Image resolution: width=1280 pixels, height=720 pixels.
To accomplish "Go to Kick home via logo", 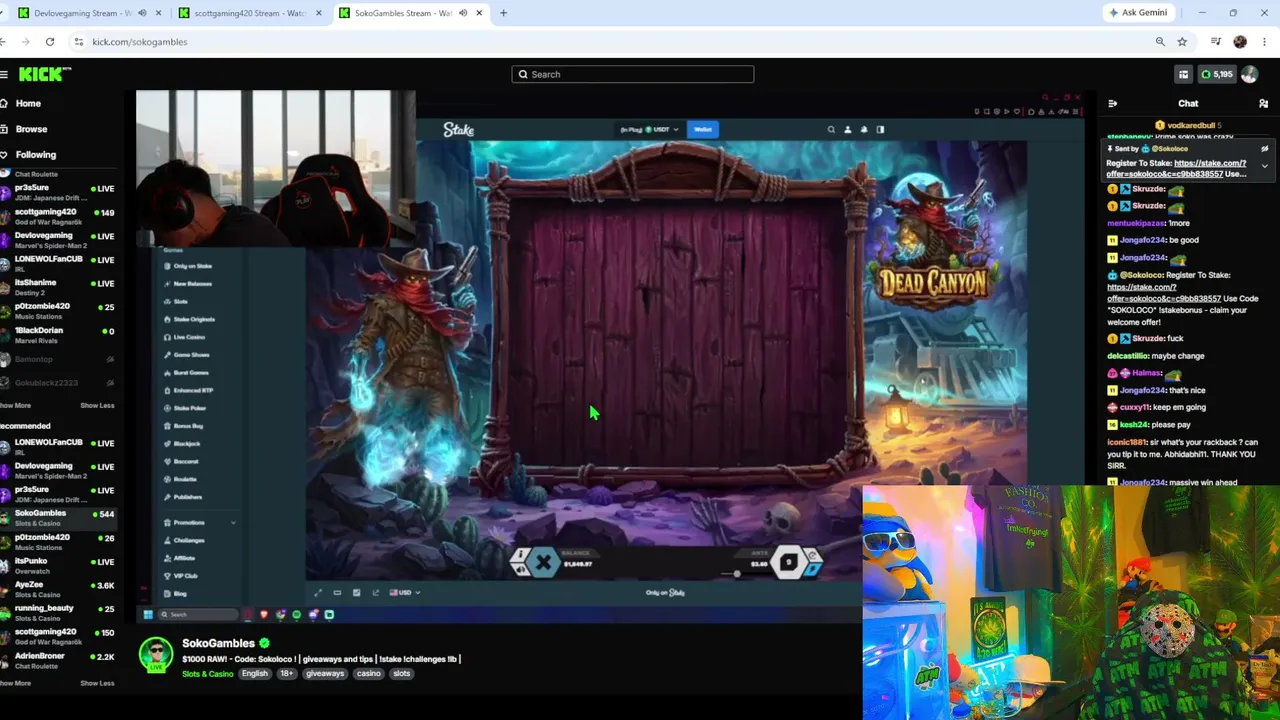I will [45, 74].
